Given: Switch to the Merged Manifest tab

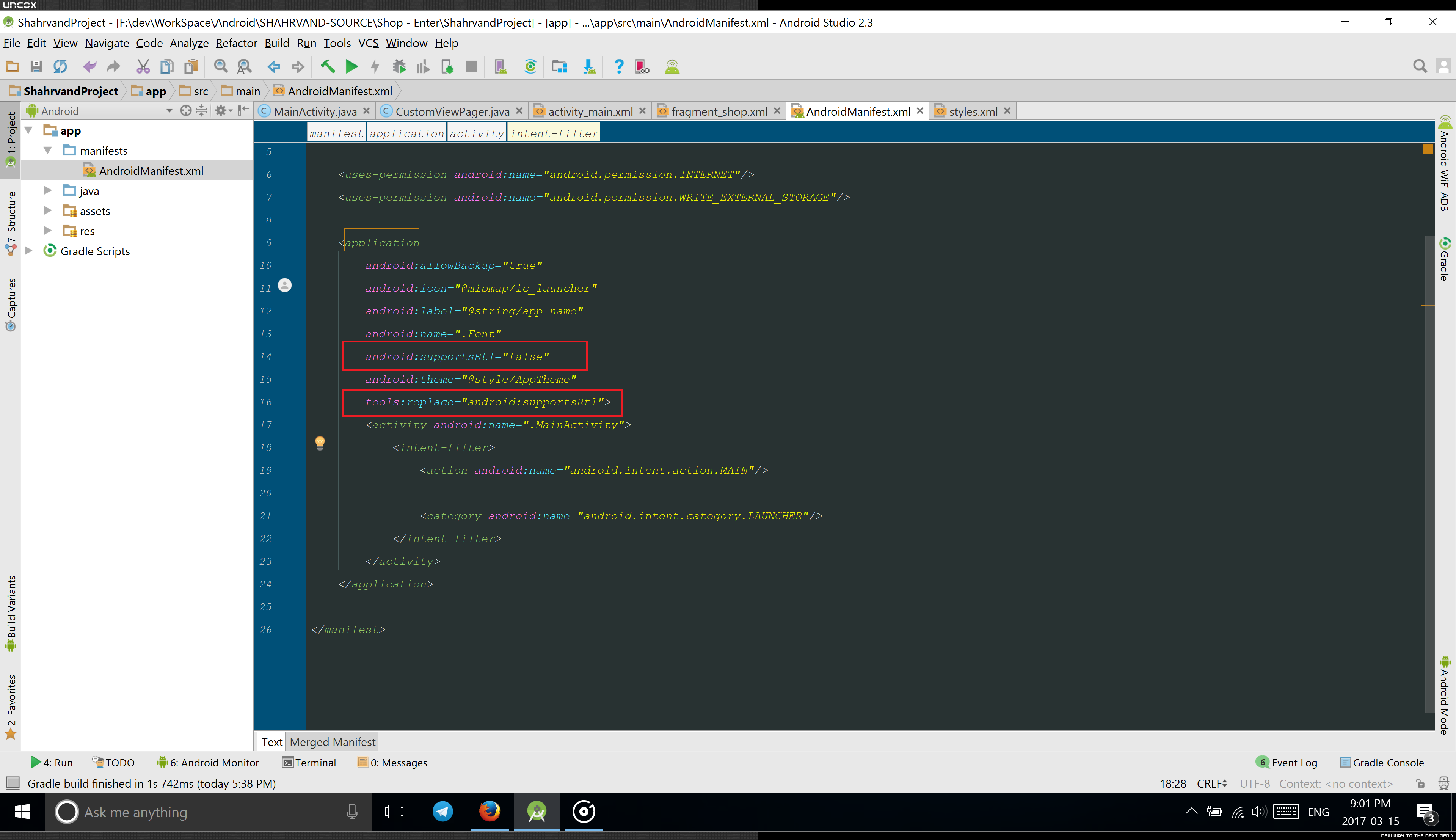Looking at the screenshot, I should click(333, 742).
